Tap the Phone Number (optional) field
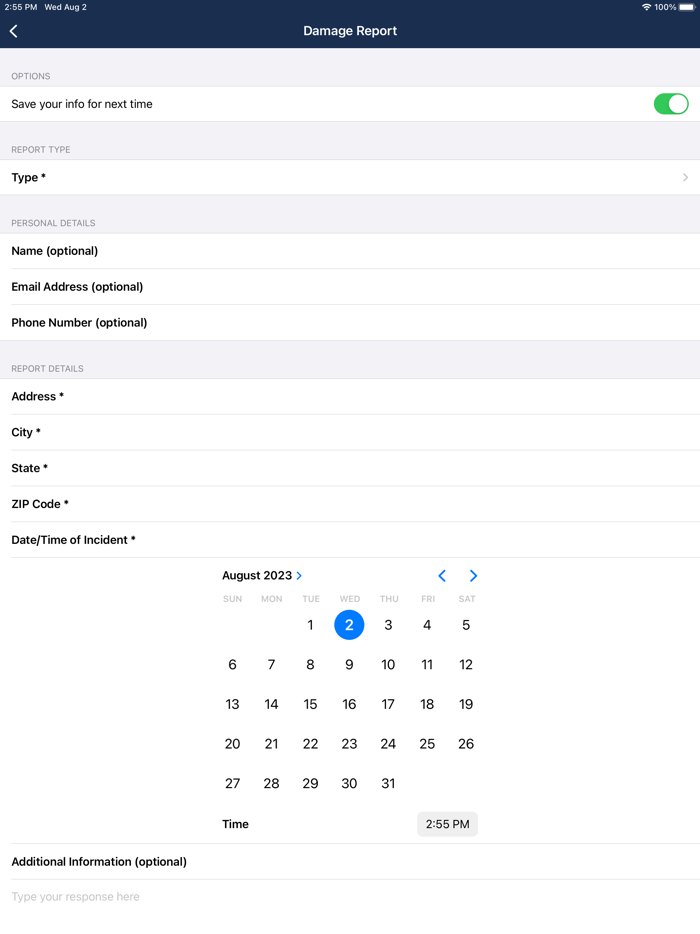The image size is (700, 934). pyautogui.click(x=350, y=322)
